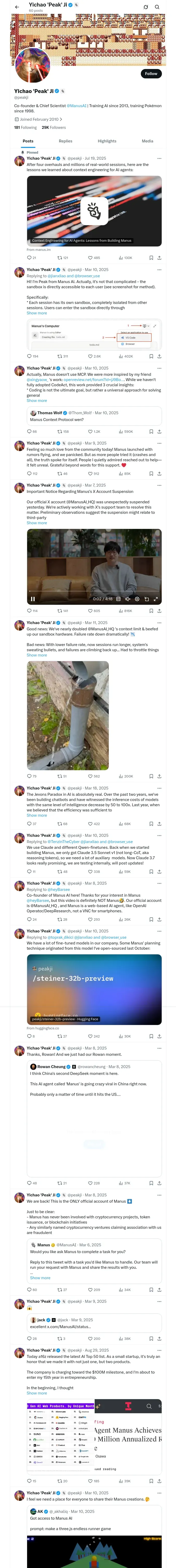Switch to the Replies tab
The height and width of the screenshot is (1568, 176).
tap(65, 141)
